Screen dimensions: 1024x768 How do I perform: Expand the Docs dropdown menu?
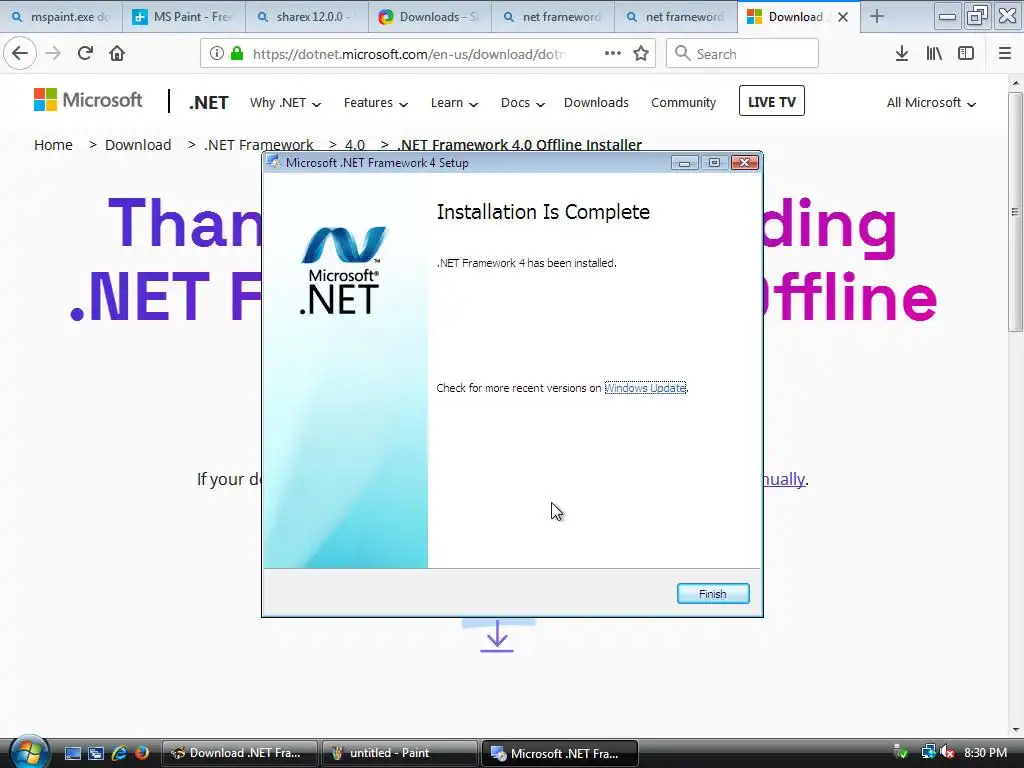click(522, 103)
